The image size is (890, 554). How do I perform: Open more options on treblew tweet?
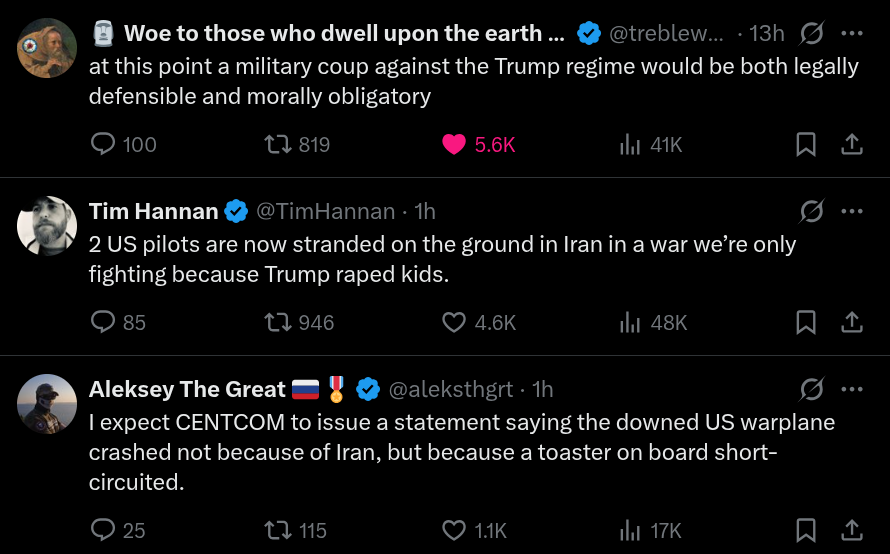[851, 34]
